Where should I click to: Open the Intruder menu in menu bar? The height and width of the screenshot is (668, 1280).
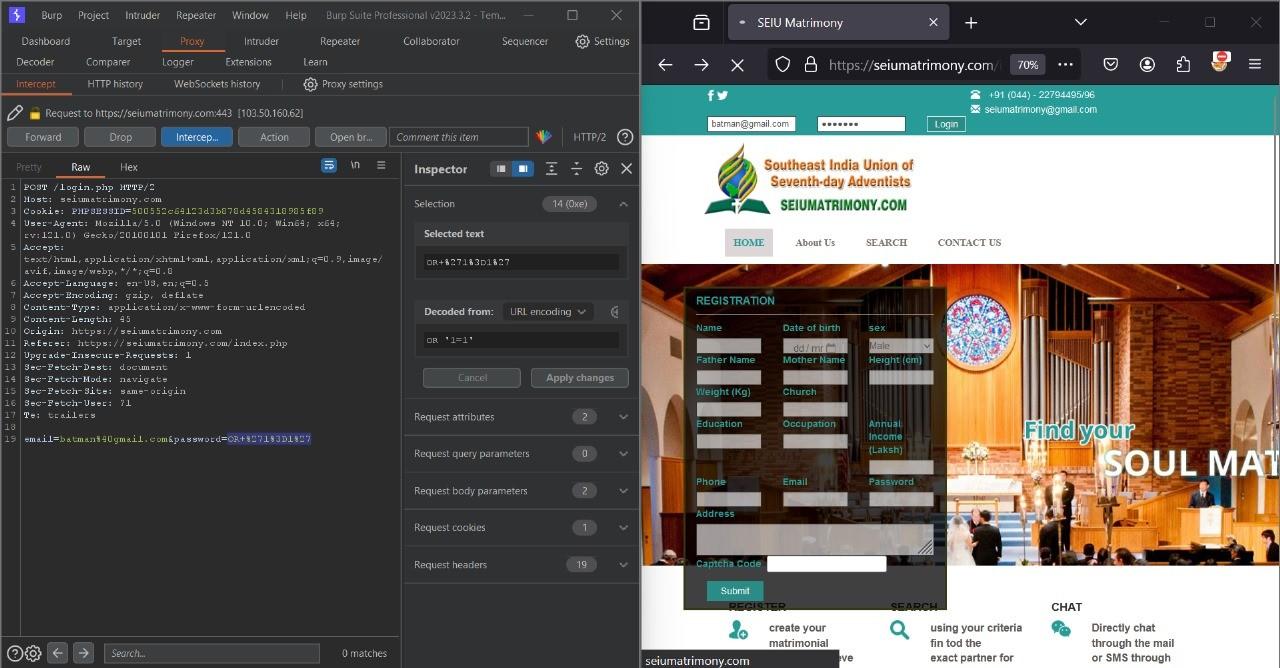[x=143, y=15]
